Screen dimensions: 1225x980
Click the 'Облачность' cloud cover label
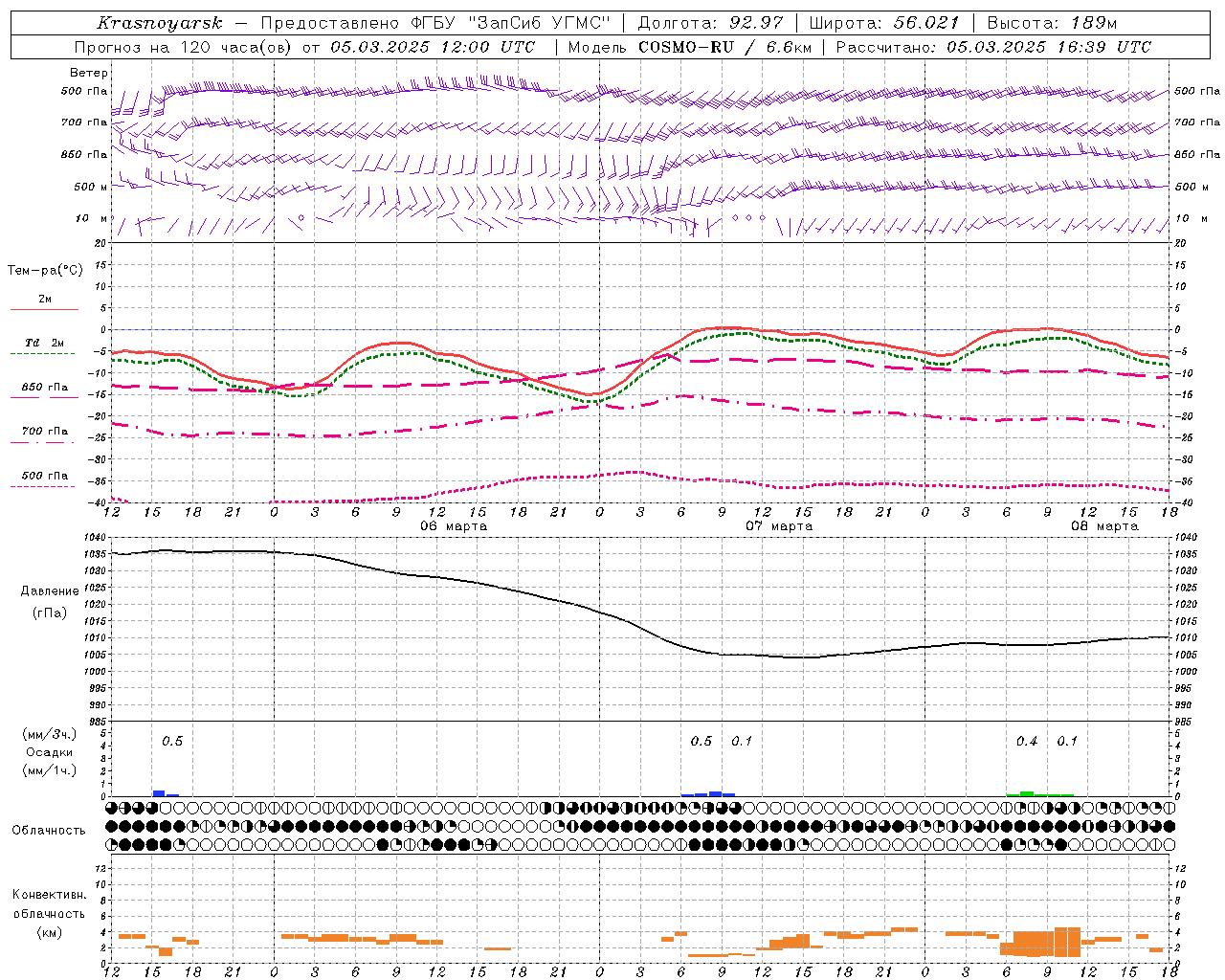[49, 830]
